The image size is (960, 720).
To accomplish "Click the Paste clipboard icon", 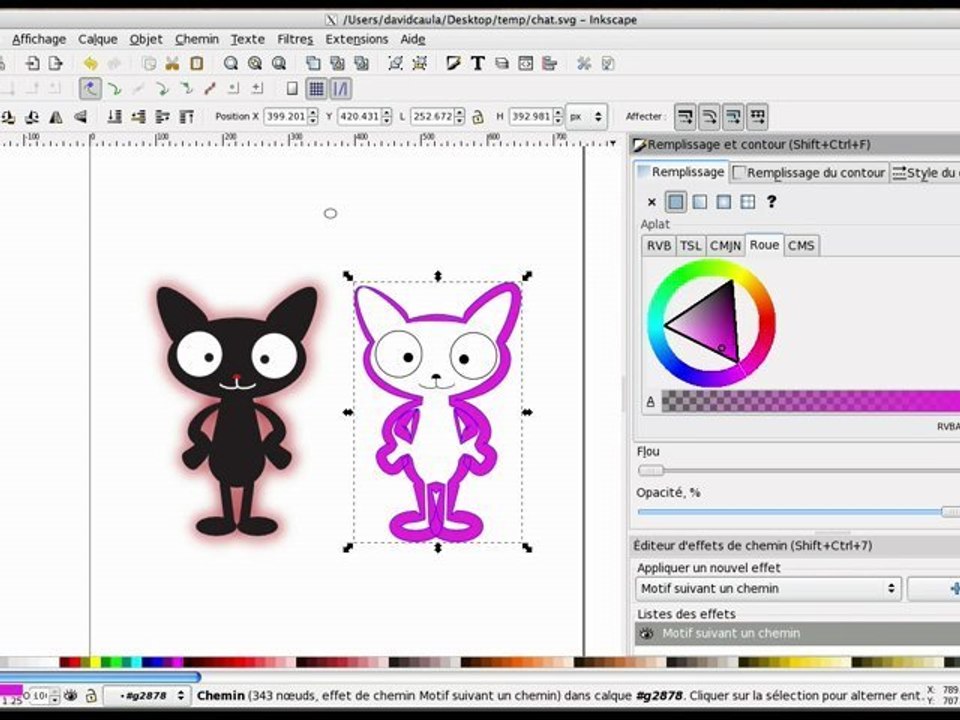I will coord(197,64).
